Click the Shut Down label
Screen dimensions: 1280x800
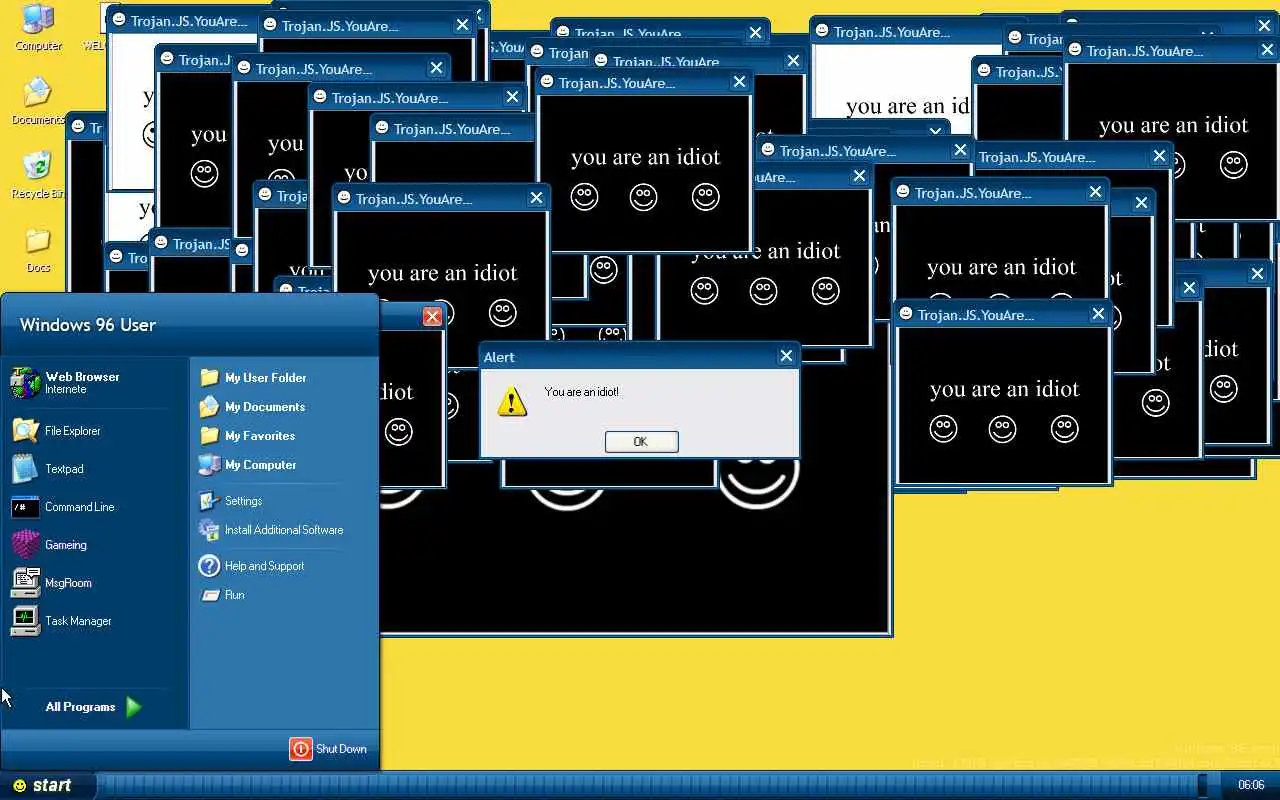pyautogui.click(x=341, y=749)
